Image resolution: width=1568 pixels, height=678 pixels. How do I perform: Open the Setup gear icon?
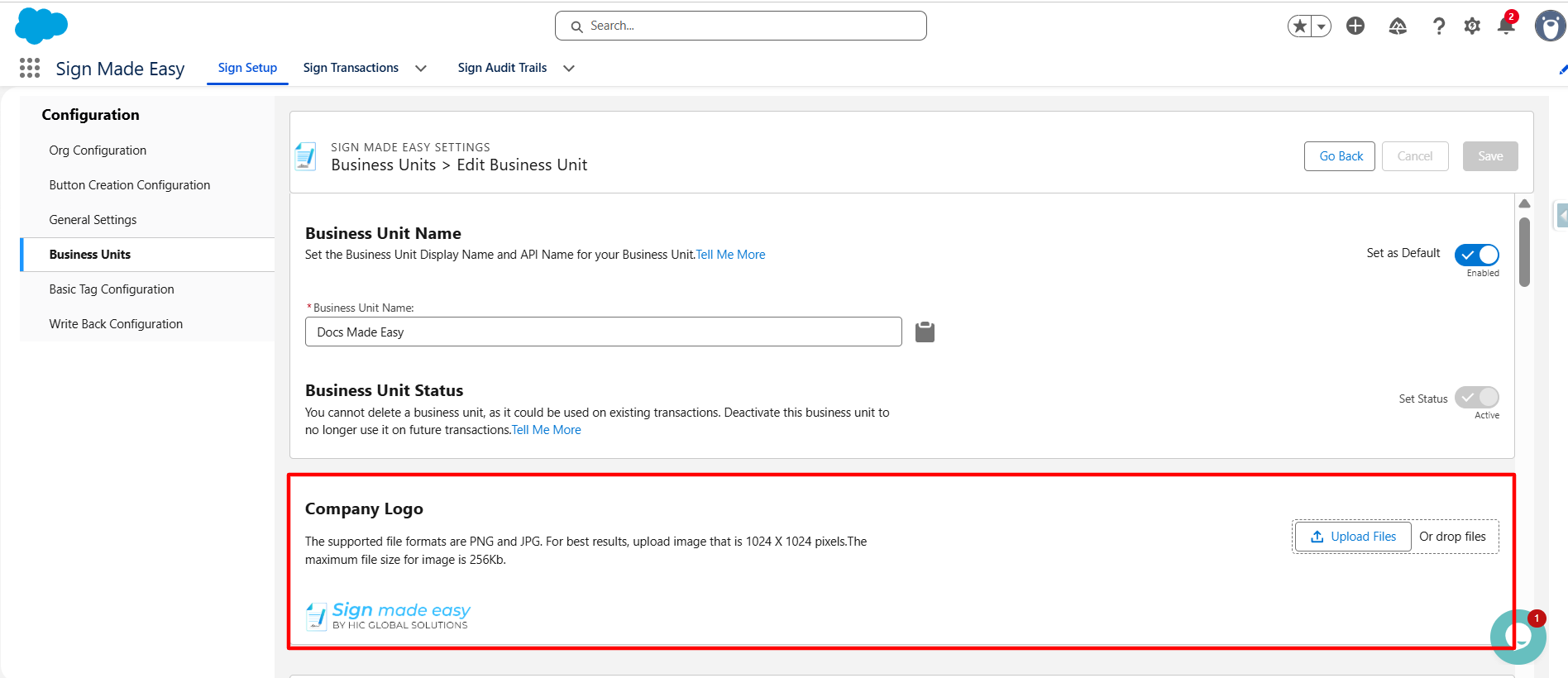click(1472, 26)
